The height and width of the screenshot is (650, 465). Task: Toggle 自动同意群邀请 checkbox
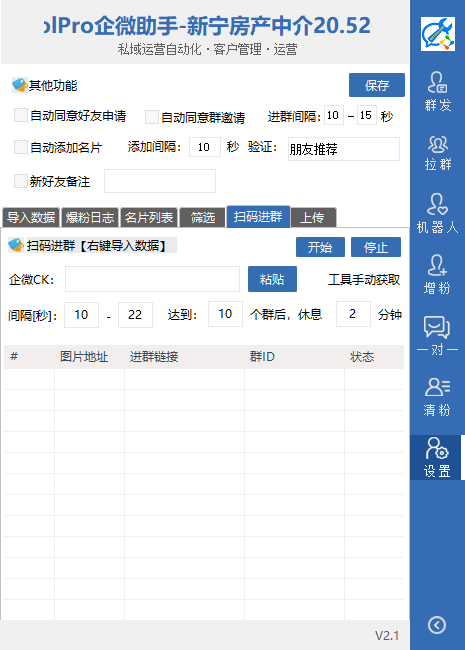(152, 117)
